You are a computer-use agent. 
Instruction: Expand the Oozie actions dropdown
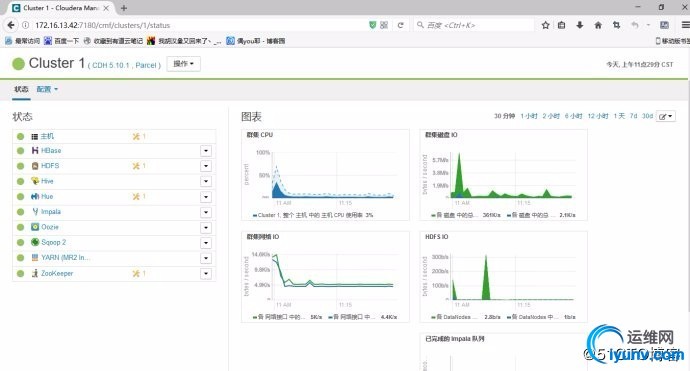coord(206,228)
